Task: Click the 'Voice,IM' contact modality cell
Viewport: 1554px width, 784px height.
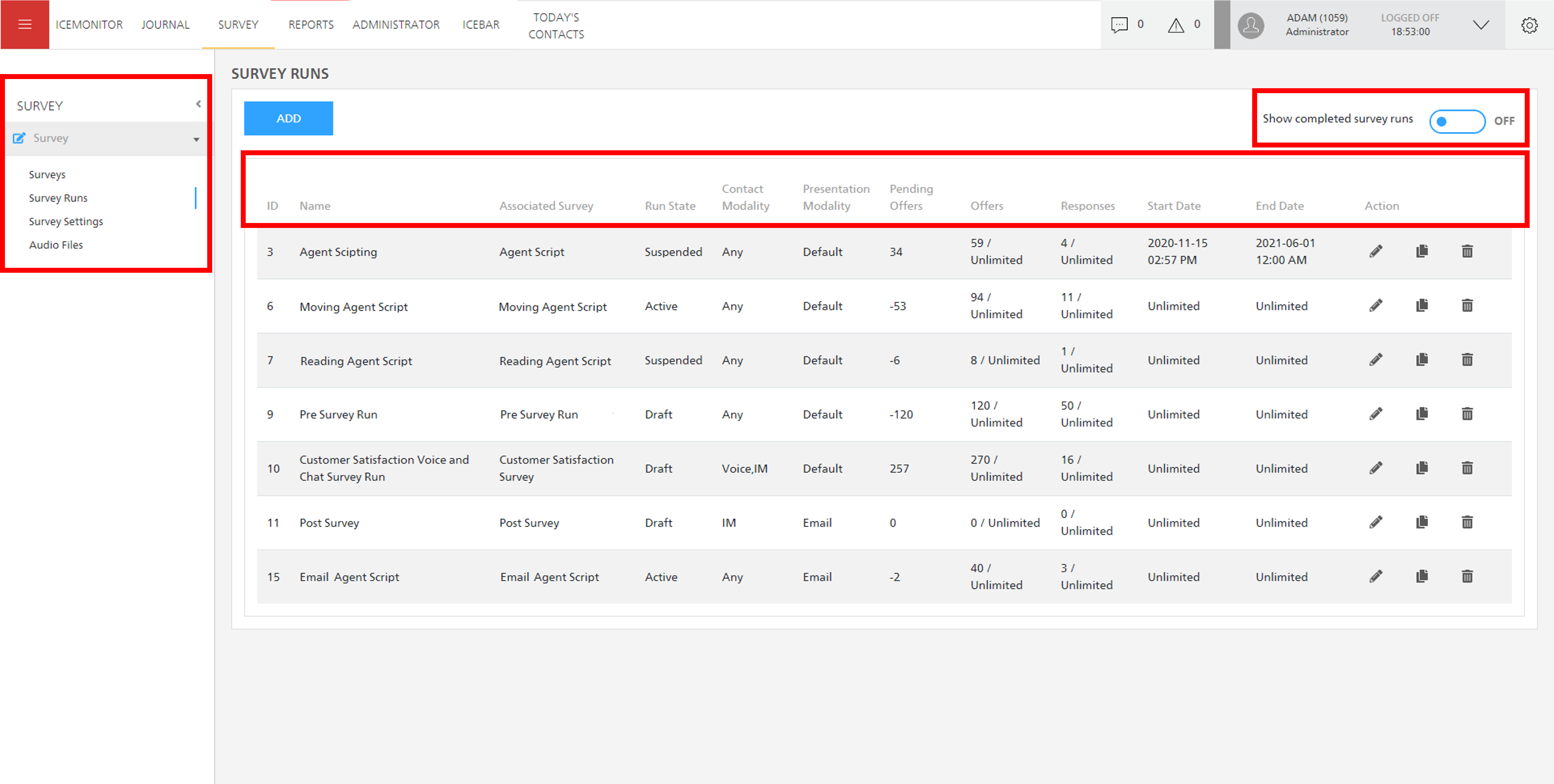Action: 745,469
